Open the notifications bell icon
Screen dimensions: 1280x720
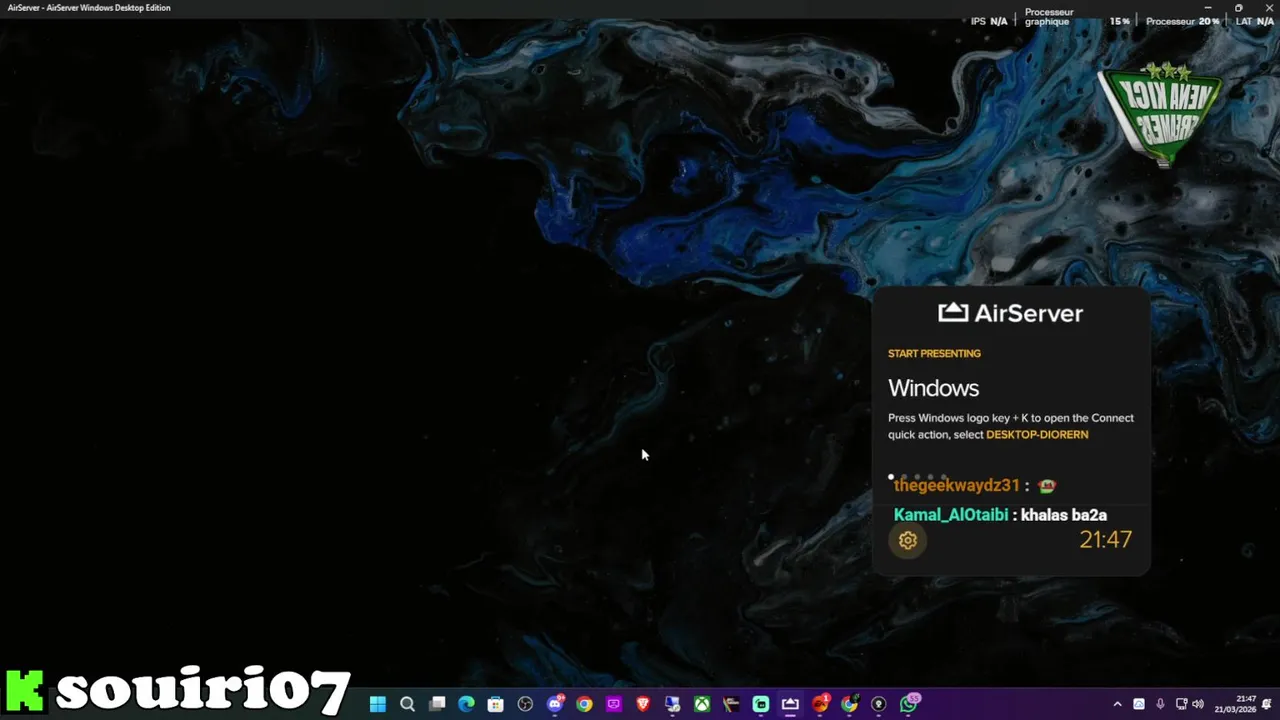click(x=1267, y=704)
